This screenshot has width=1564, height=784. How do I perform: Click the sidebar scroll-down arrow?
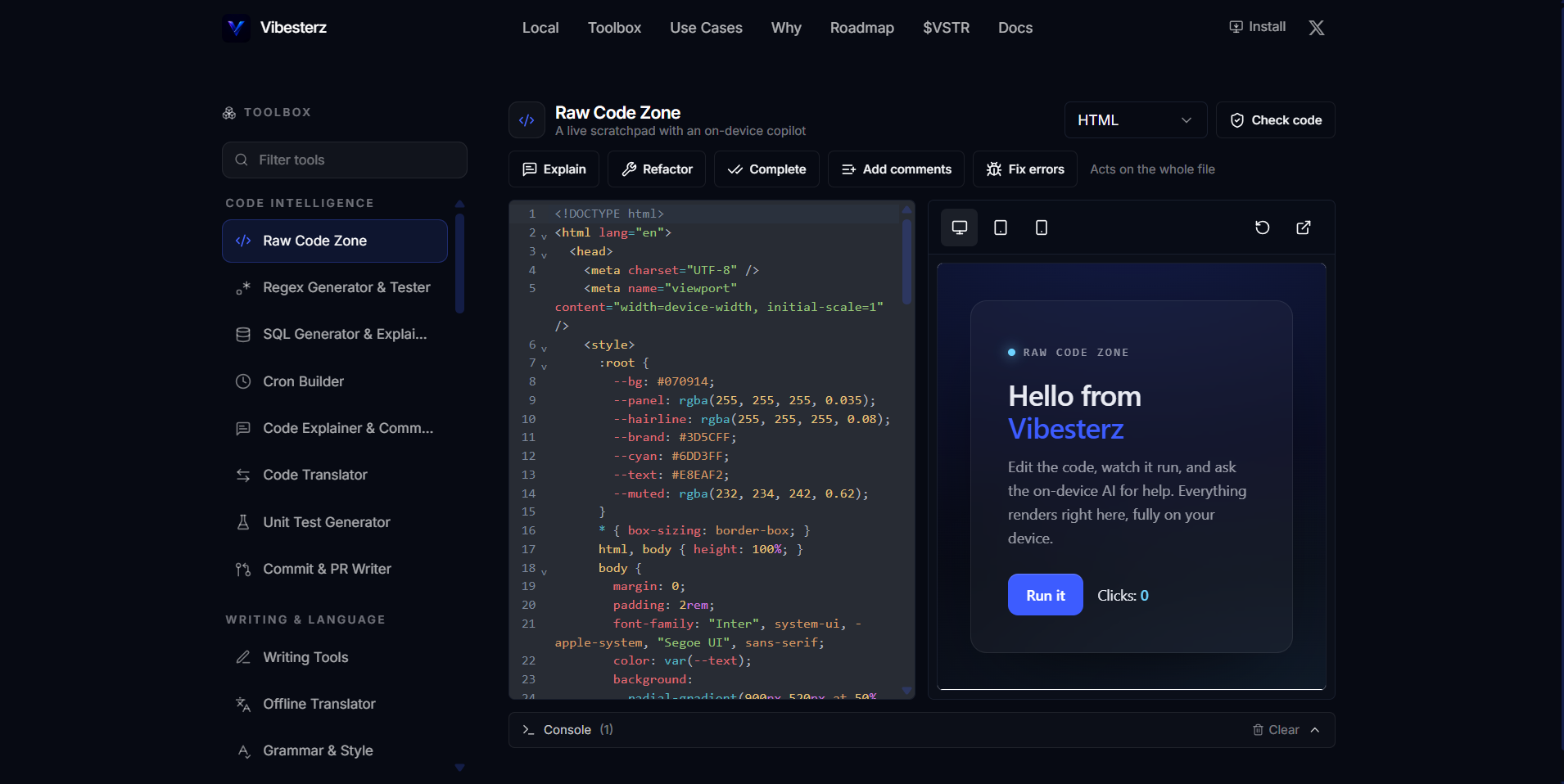[459, 768]
